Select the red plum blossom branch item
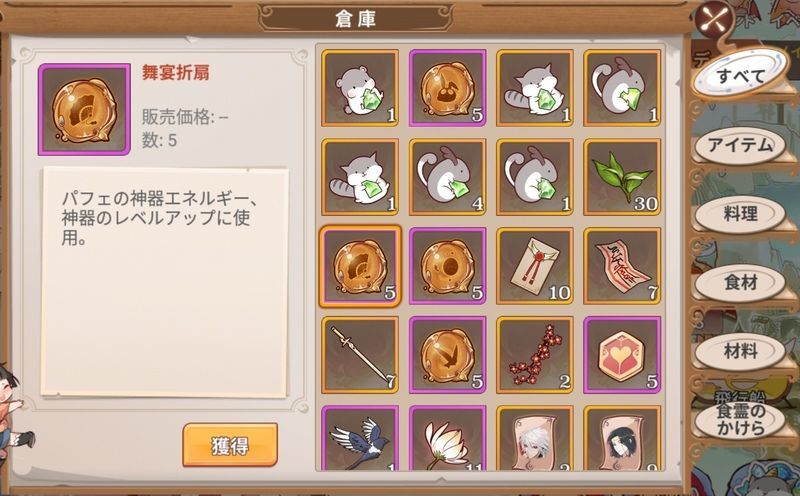 (x=535, y=355)
